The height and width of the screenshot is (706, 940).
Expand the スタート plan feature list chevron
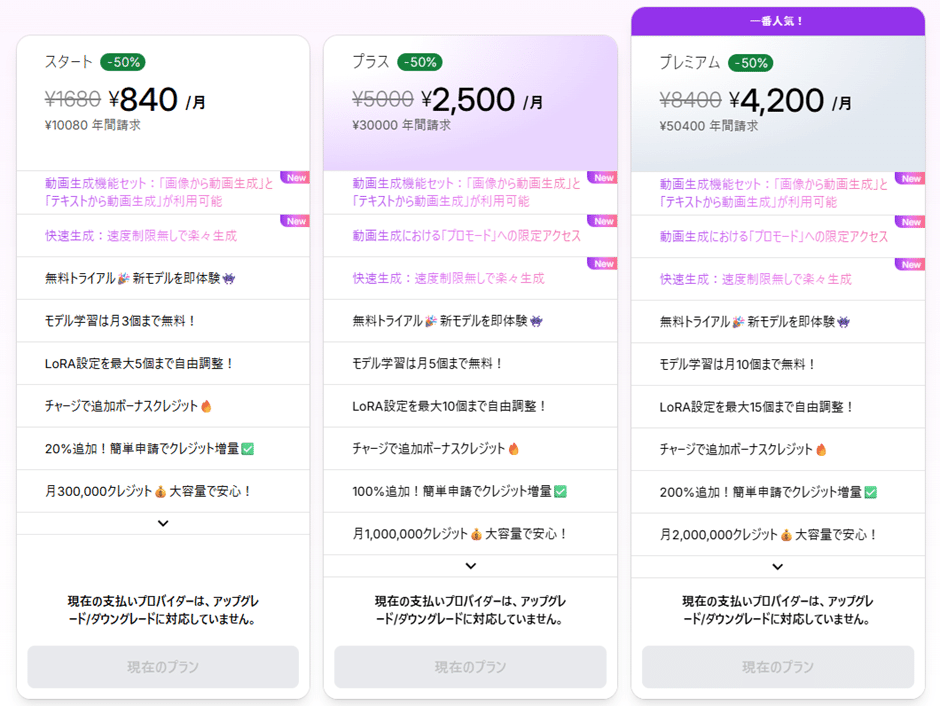pos(163,523)
